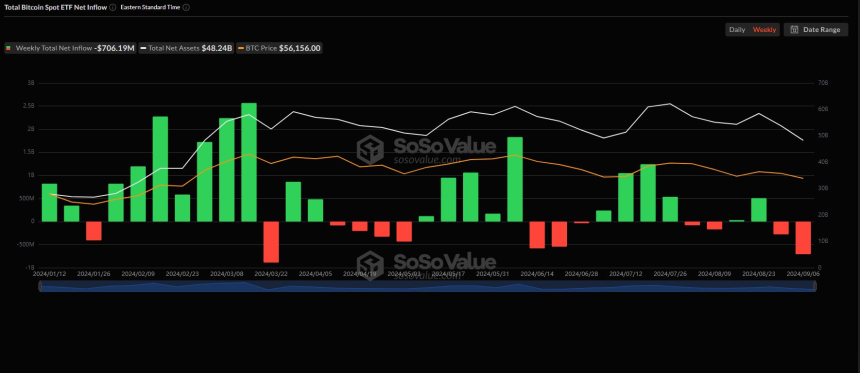
Task: Switch to the Daily view
Action: click(x=737, y=30)
